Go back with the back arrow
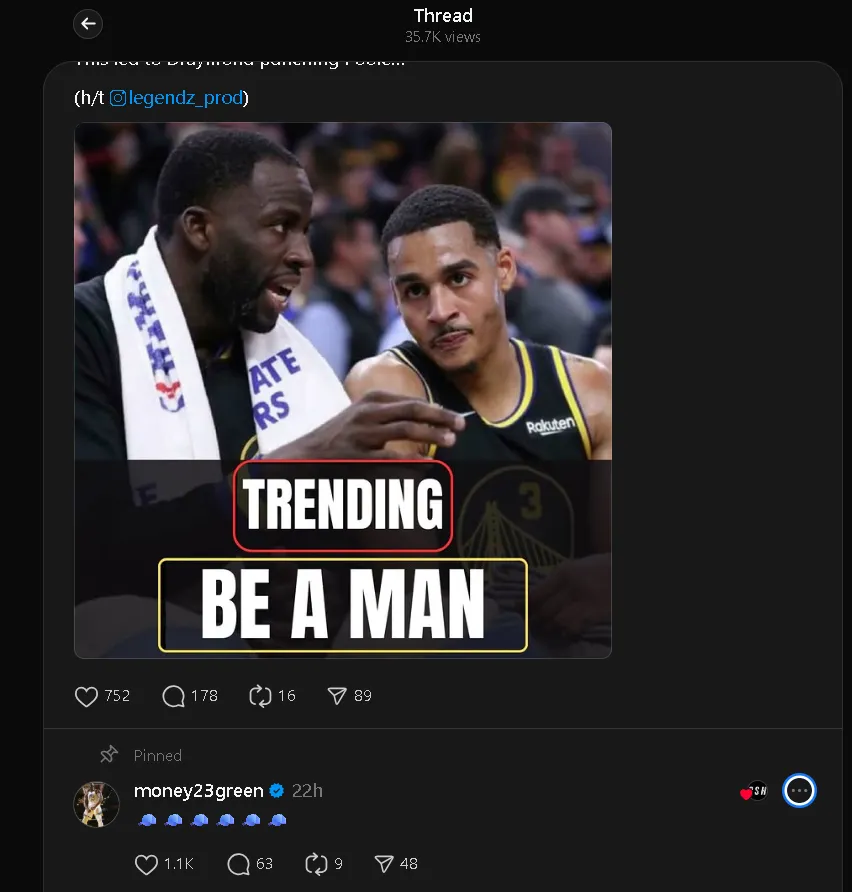 [87, 23]
